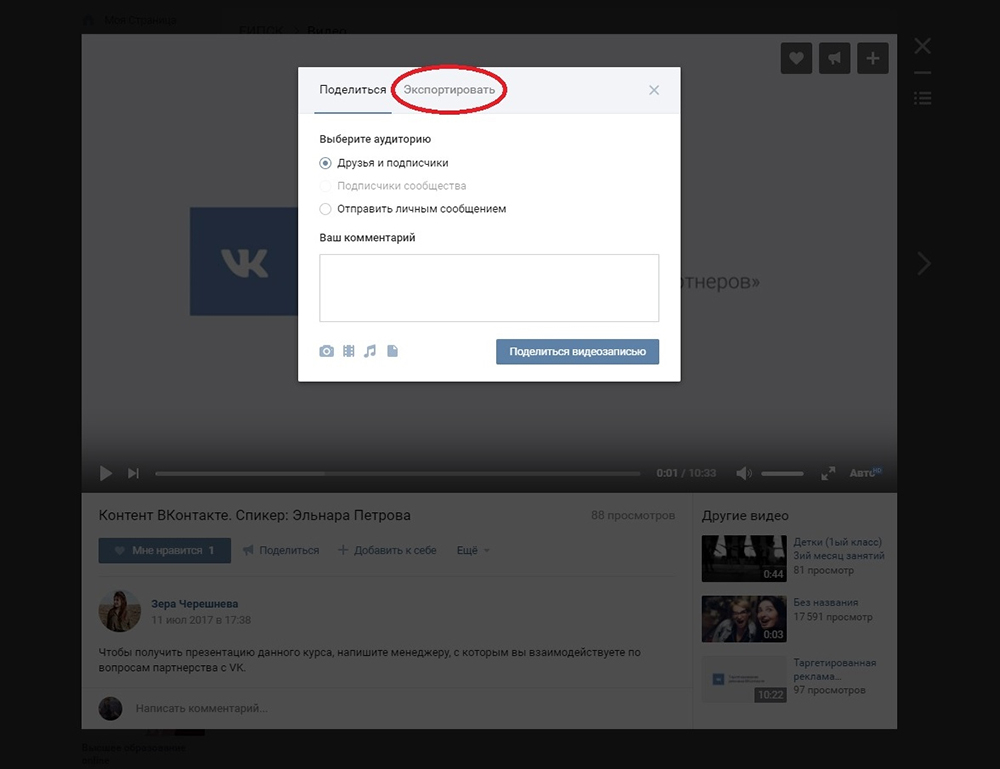This screenshot has height=769, width=1000.
Task: Click into the Ваш комментарий text box
Action: tap(489, 288)
